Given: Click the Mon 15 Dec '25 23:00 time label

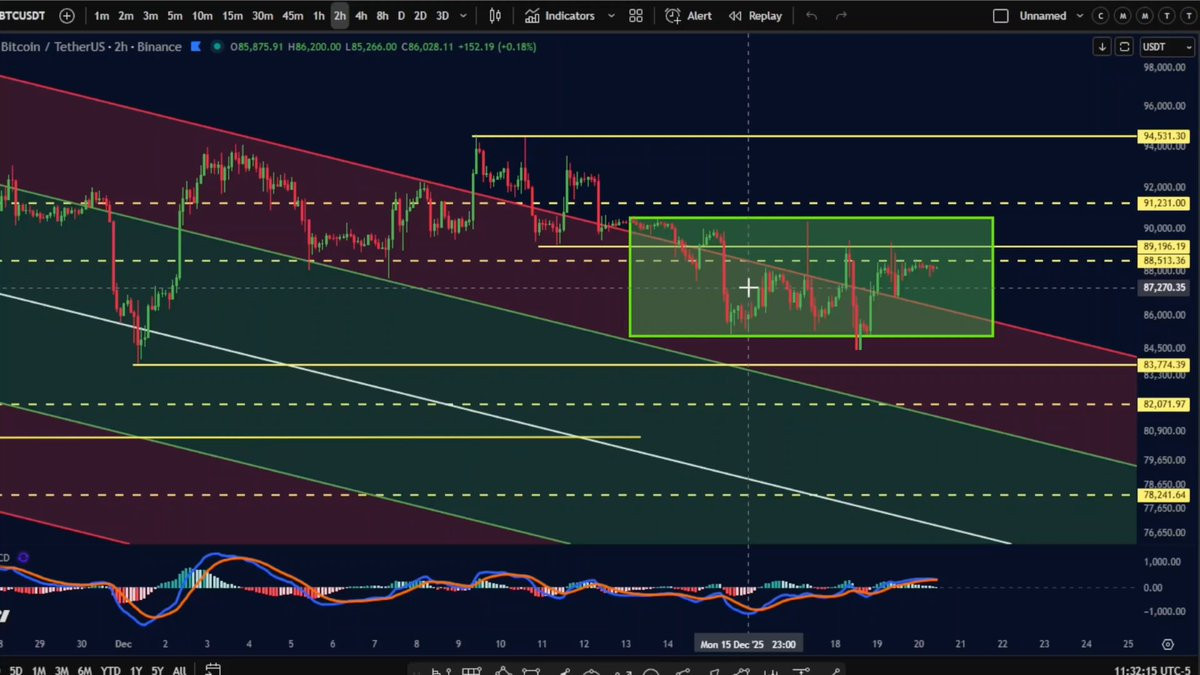Looking at the screenshot, I should (x=748, y=645).
